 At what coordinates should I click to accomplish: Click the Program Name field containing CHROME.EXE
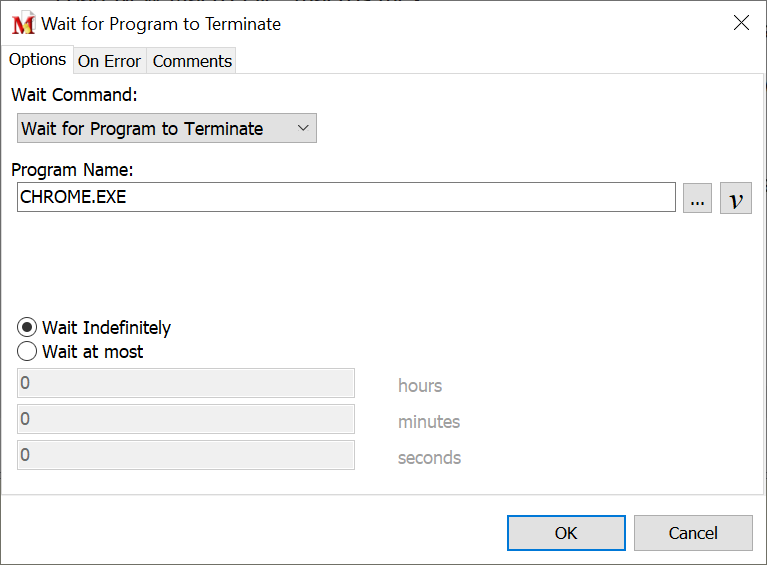[x=346, y=197]
